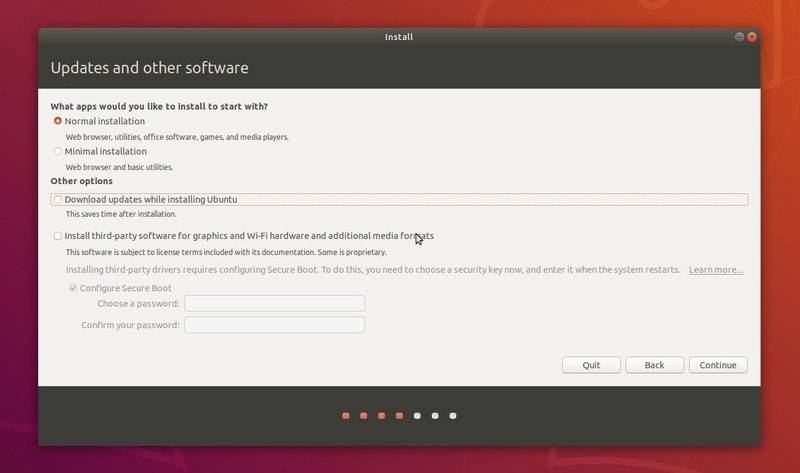Click the Choose a password field
The width and height of the screenshot is (800, 473).
274,304
